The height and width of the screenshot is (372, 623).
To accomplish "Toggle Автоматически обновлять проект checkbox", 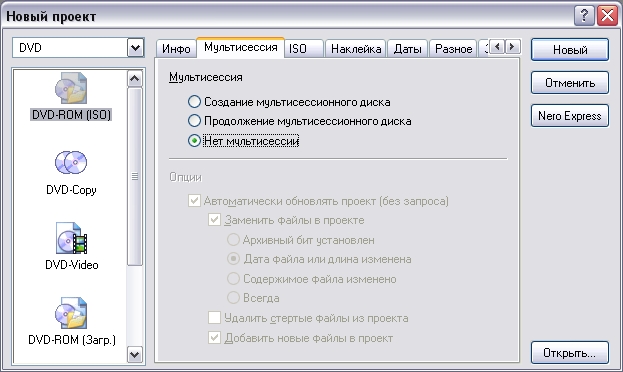I will click(x=194, y=200).
